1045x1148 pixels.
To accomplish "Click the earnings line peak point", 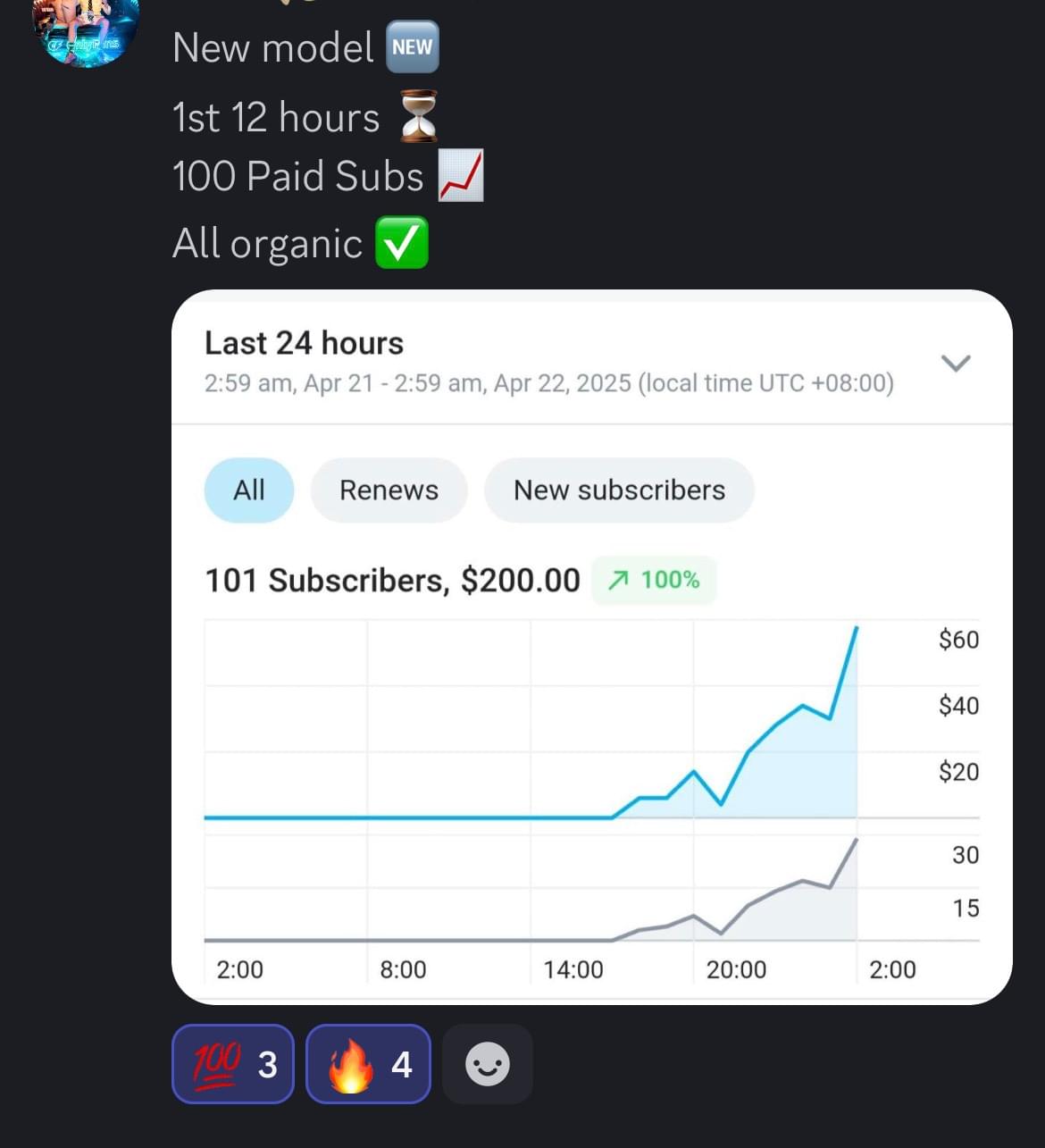I will point(857,628).
